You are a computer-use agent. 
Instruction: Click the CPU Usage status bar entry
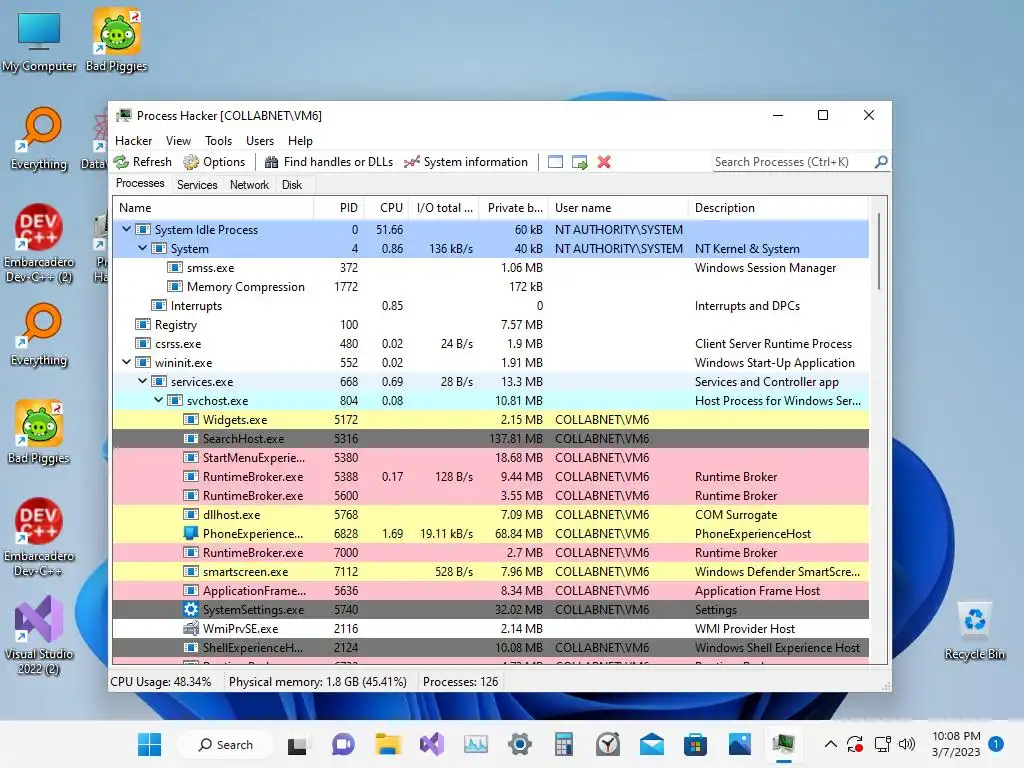(x=161, y=682)
